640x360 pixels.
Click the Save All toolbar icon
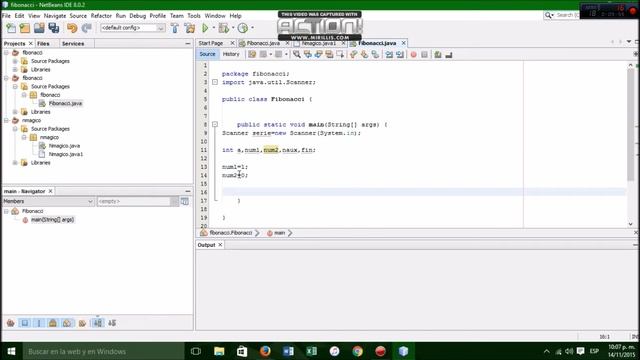[x=54, y=28]
